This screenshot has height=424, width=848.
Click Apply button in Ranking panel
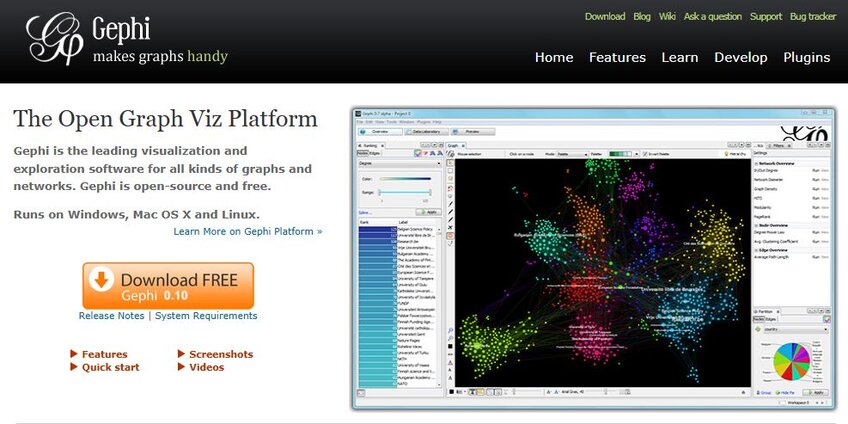(x=428, y=212)
